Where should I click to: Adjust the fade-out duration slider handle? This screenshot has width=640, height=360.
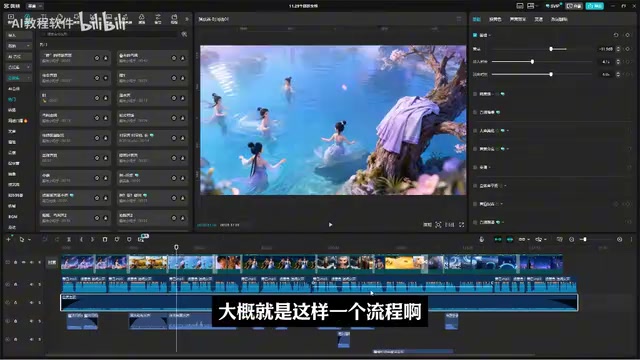point(551,74)
